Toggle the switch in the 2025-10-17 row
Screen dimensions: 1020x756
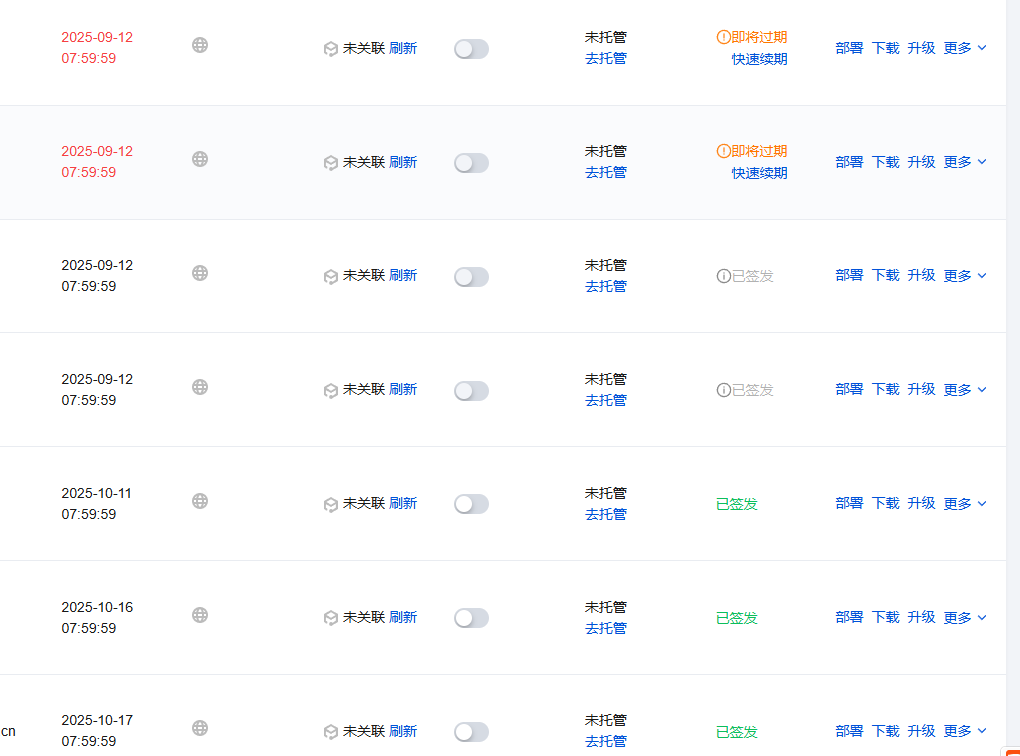tap(471, 732)
